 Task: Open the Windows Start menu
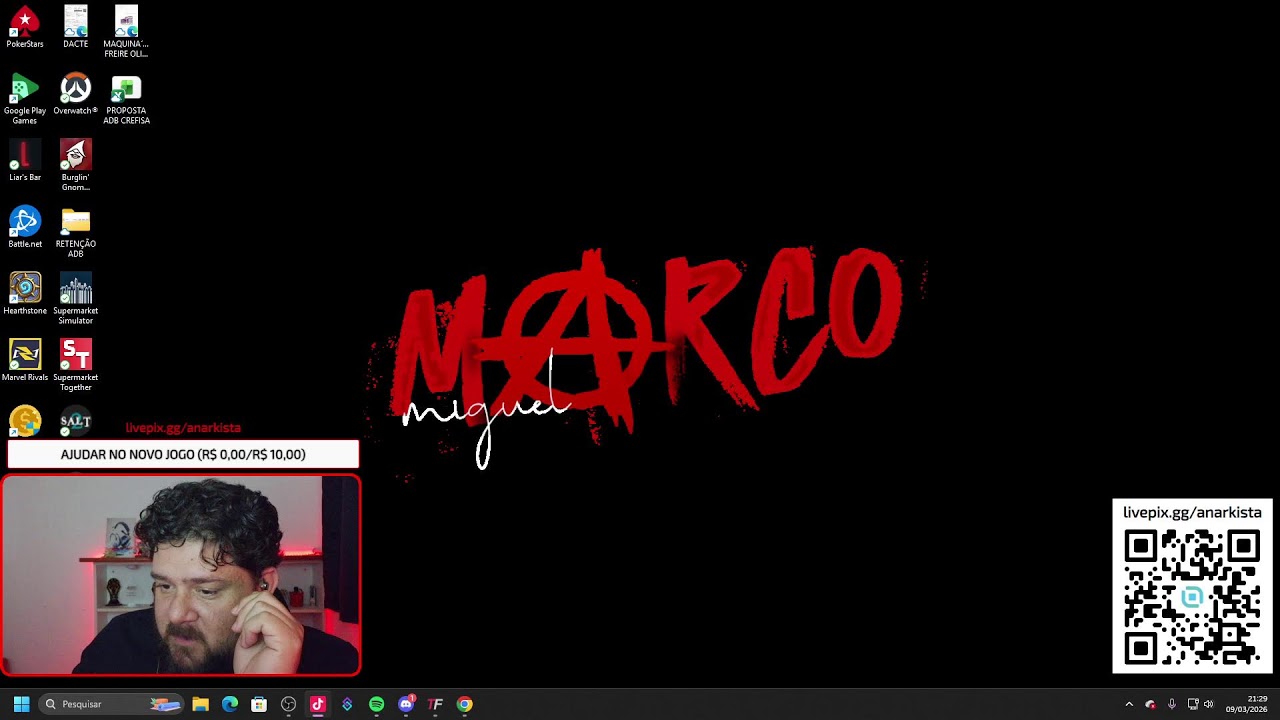coord(21,704)
